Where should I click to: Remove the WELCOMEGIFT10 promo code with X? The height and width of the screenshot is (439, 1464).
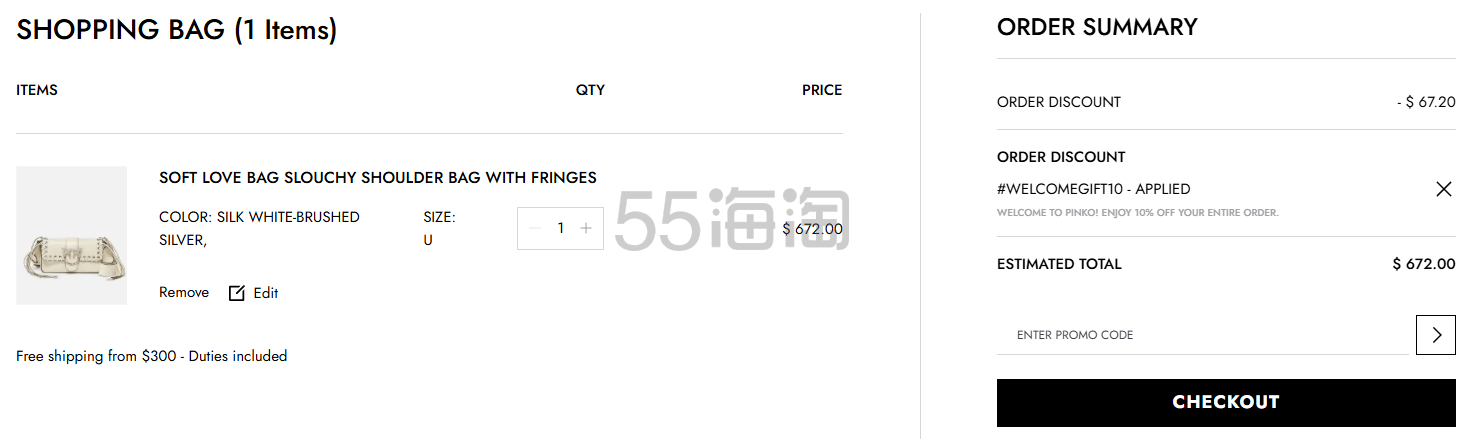(x=1443, y=189)
